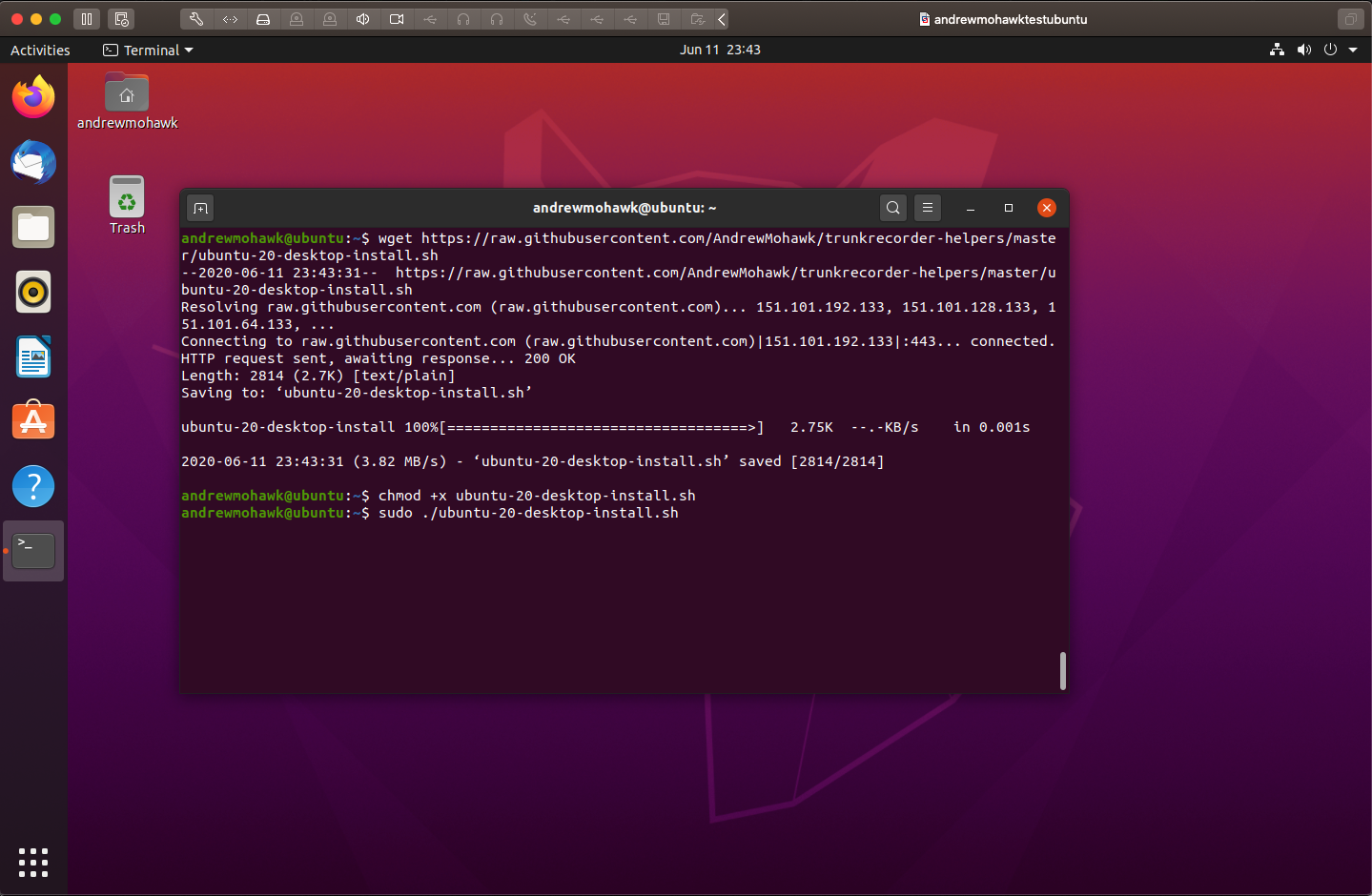
Task: Click the Unity view button at top-right
Action: [x=1350, y=19]
